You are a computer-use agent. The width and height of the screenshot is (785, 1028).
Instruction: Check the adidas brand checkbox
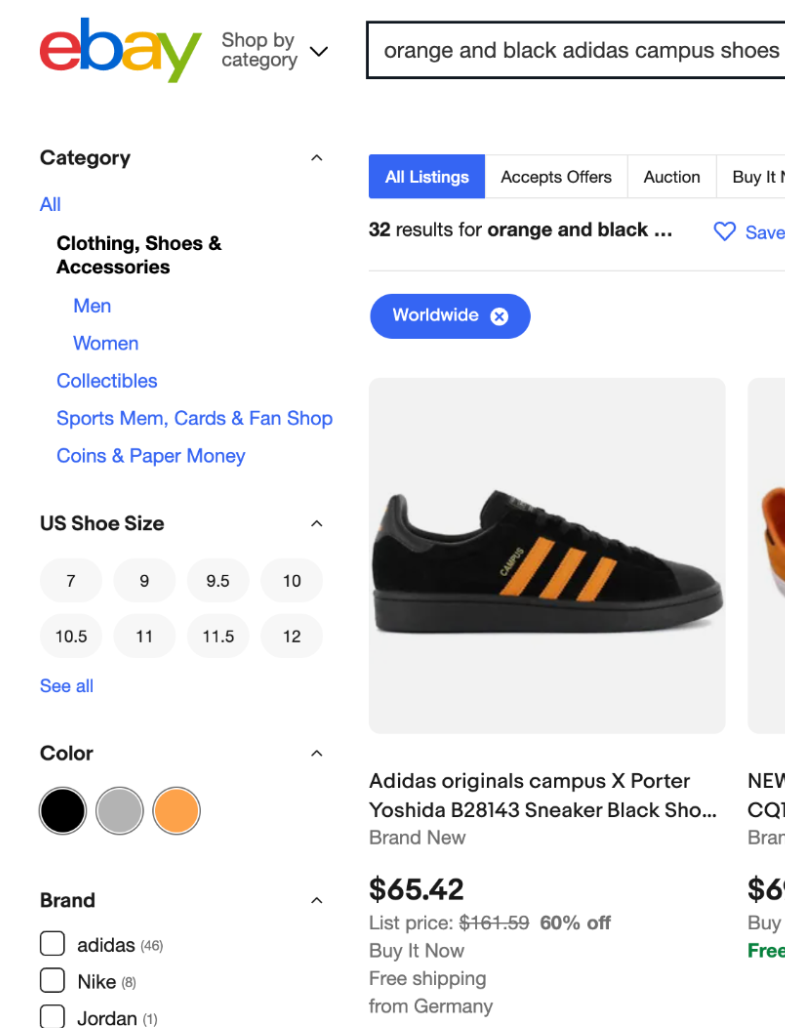[52, 944]
